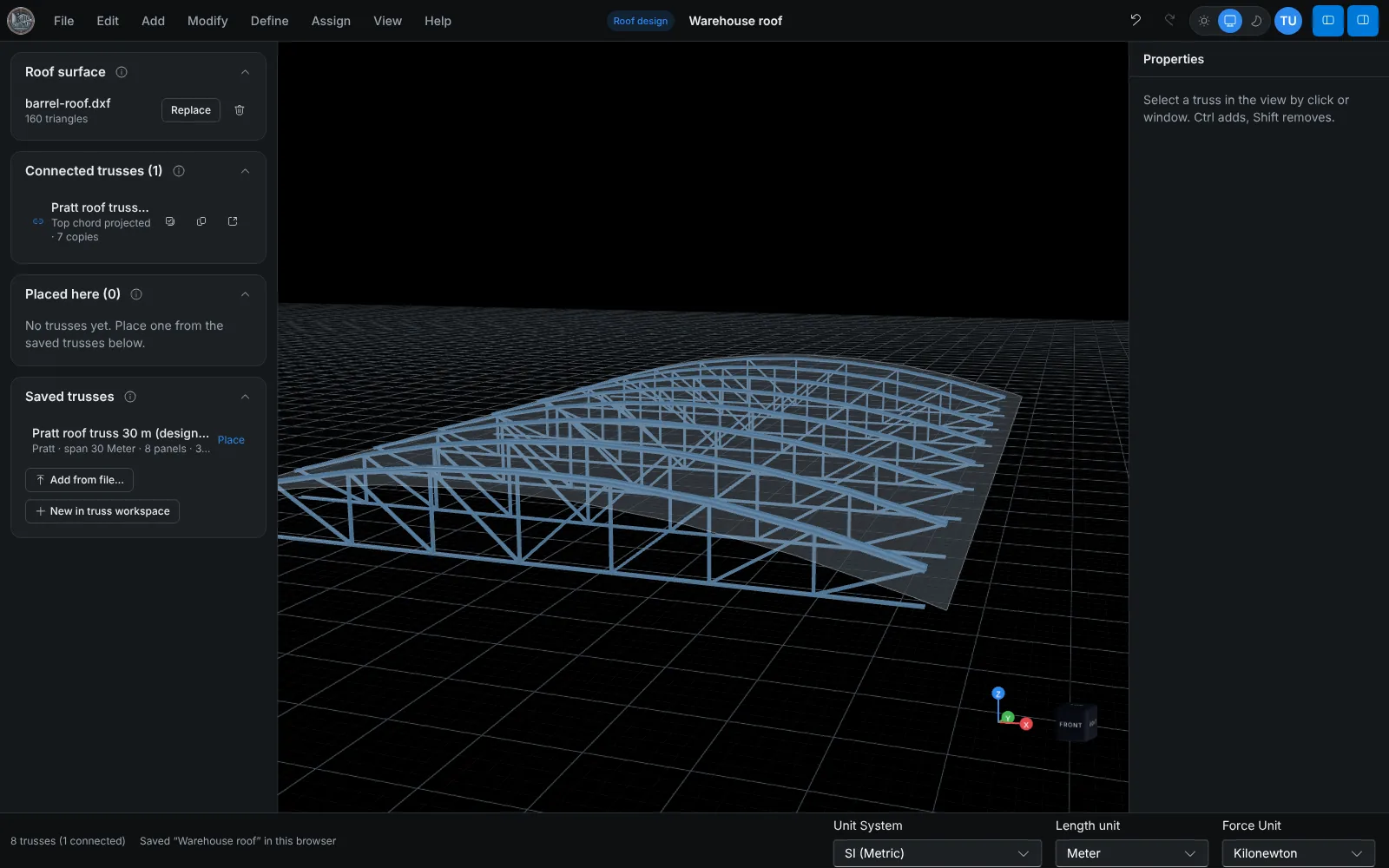
Task: Redo the last undone action
Action: point(1169,20)
